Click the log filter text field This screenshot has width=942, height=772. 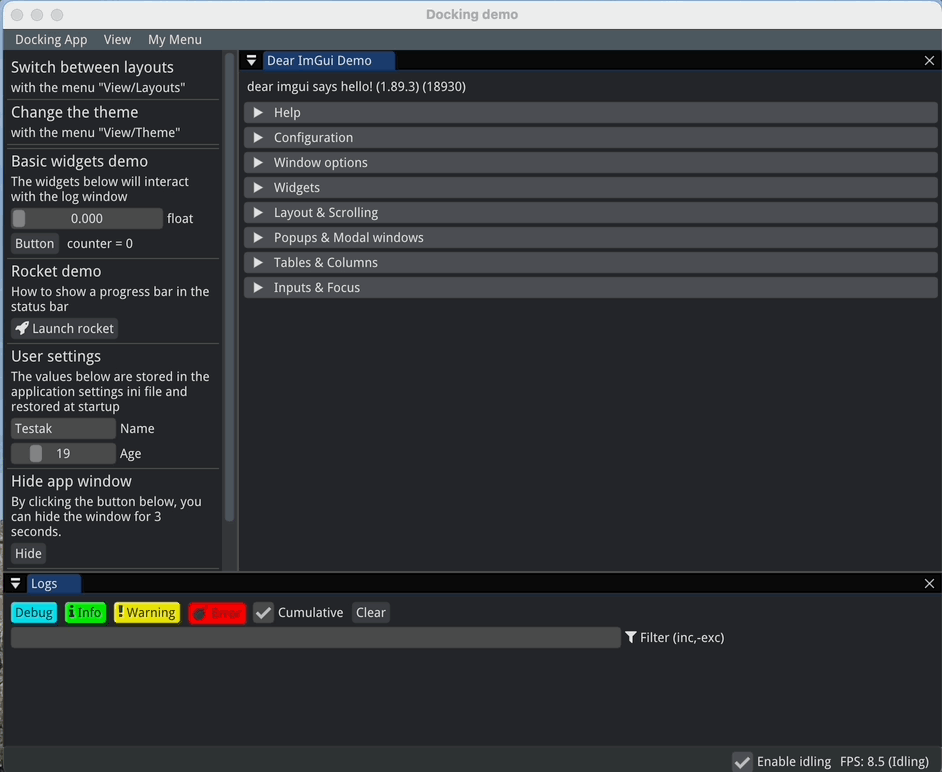click(x=315, y=637)
